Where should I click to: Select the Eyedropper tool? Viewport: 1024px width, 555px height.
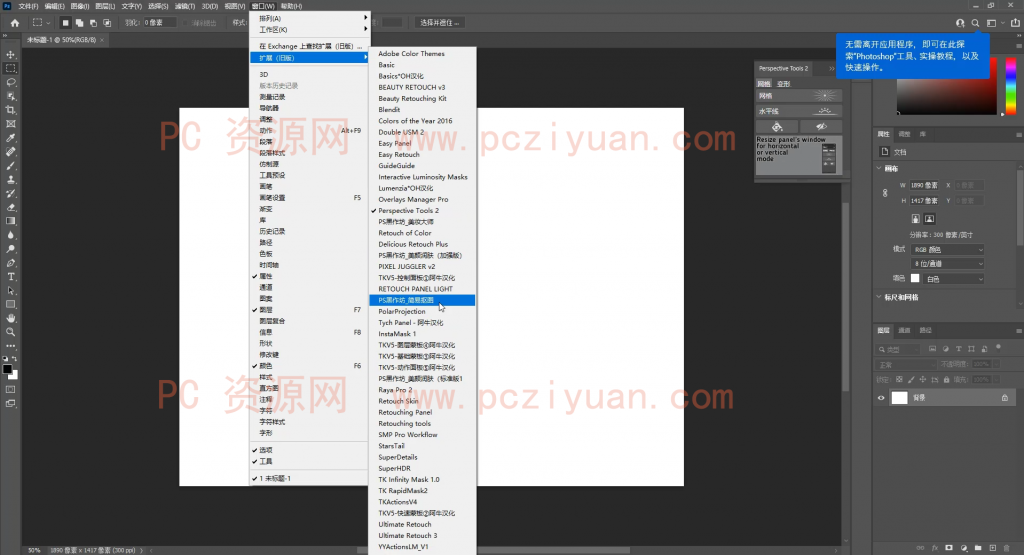(11, 138)
